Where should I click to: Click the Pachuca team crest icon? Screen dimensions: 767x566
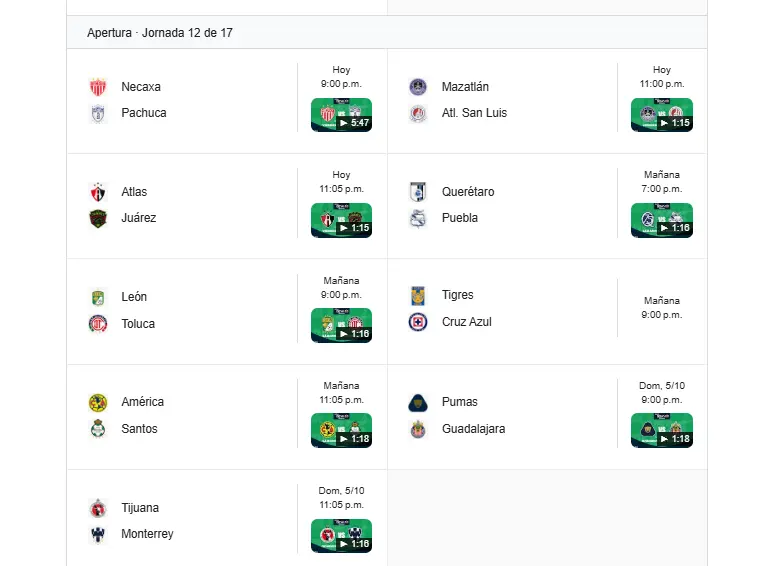click(98, 113)
